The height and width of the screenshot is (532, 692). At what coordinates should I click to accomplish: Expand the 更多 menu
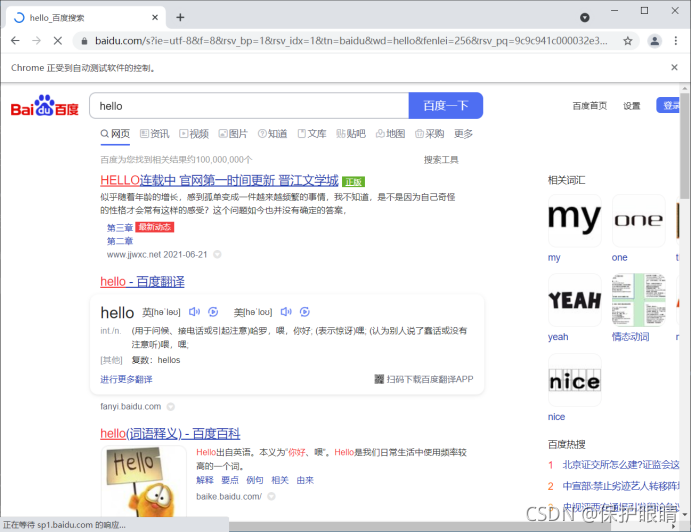(x=463, y=133)
